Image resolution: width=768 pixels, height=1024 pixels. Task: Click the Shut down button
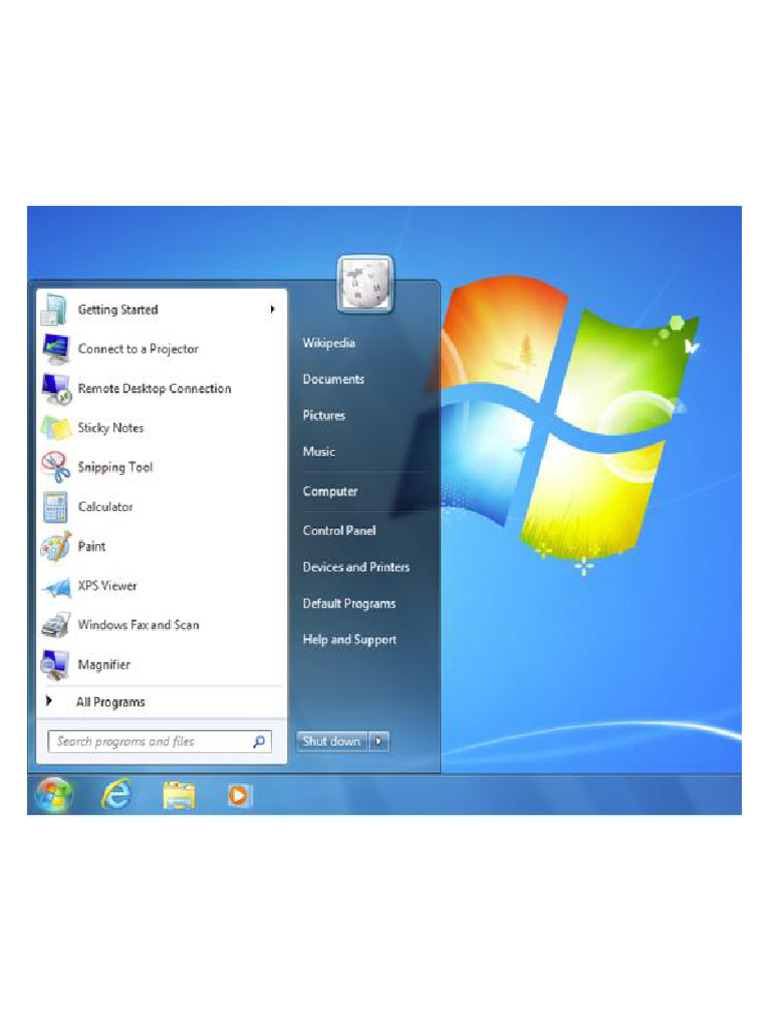[332, 741]
